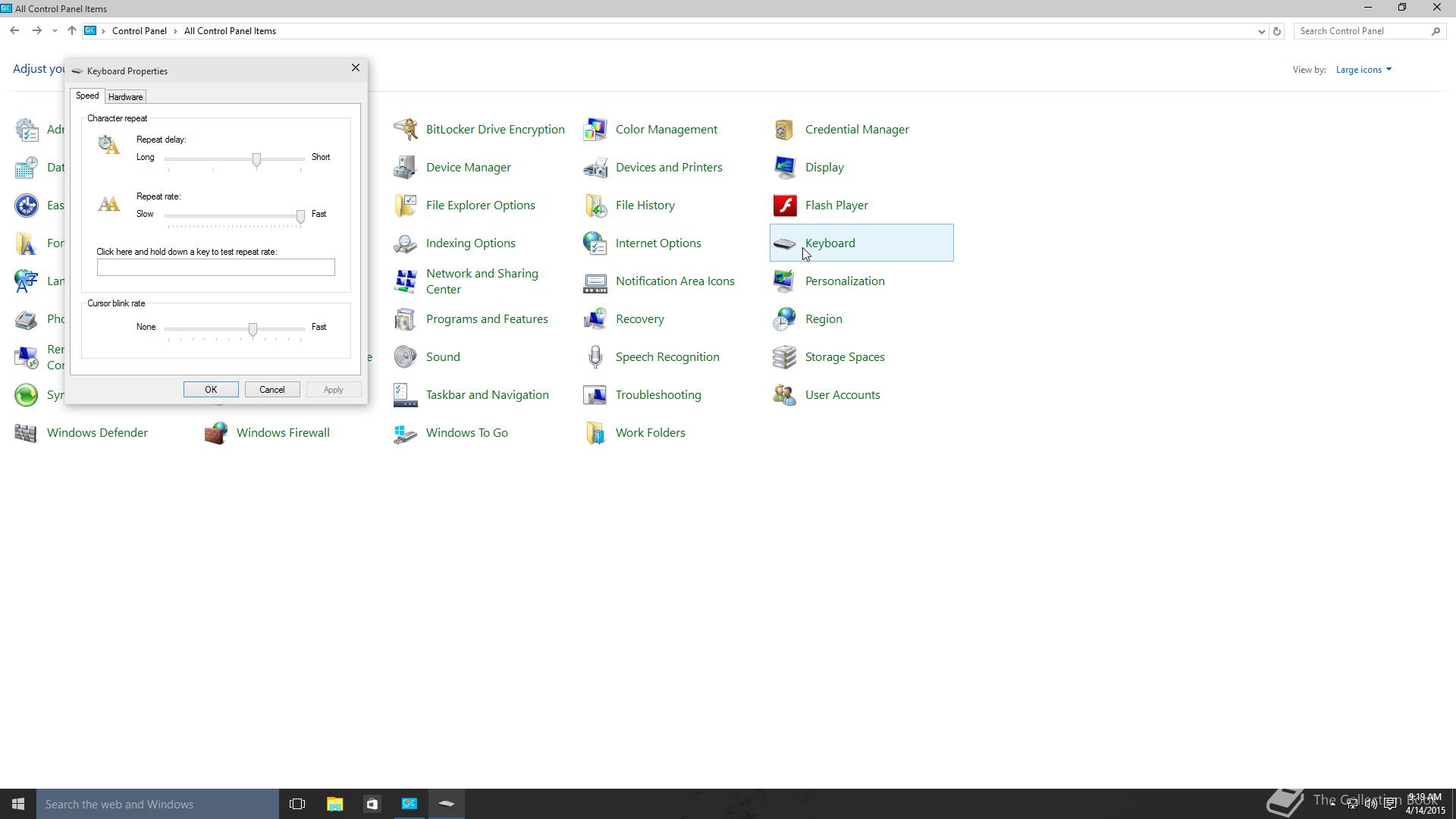Open Windows Firewall icon
Screen dimensions: 1456x819
(x=216, y=433)
